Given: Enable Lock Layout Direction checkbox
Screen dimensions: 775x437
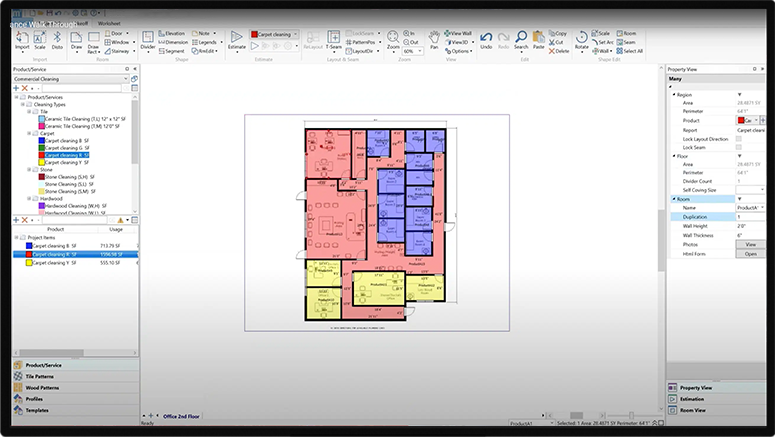Looking at the screenshot, I should tap(739, 138).
